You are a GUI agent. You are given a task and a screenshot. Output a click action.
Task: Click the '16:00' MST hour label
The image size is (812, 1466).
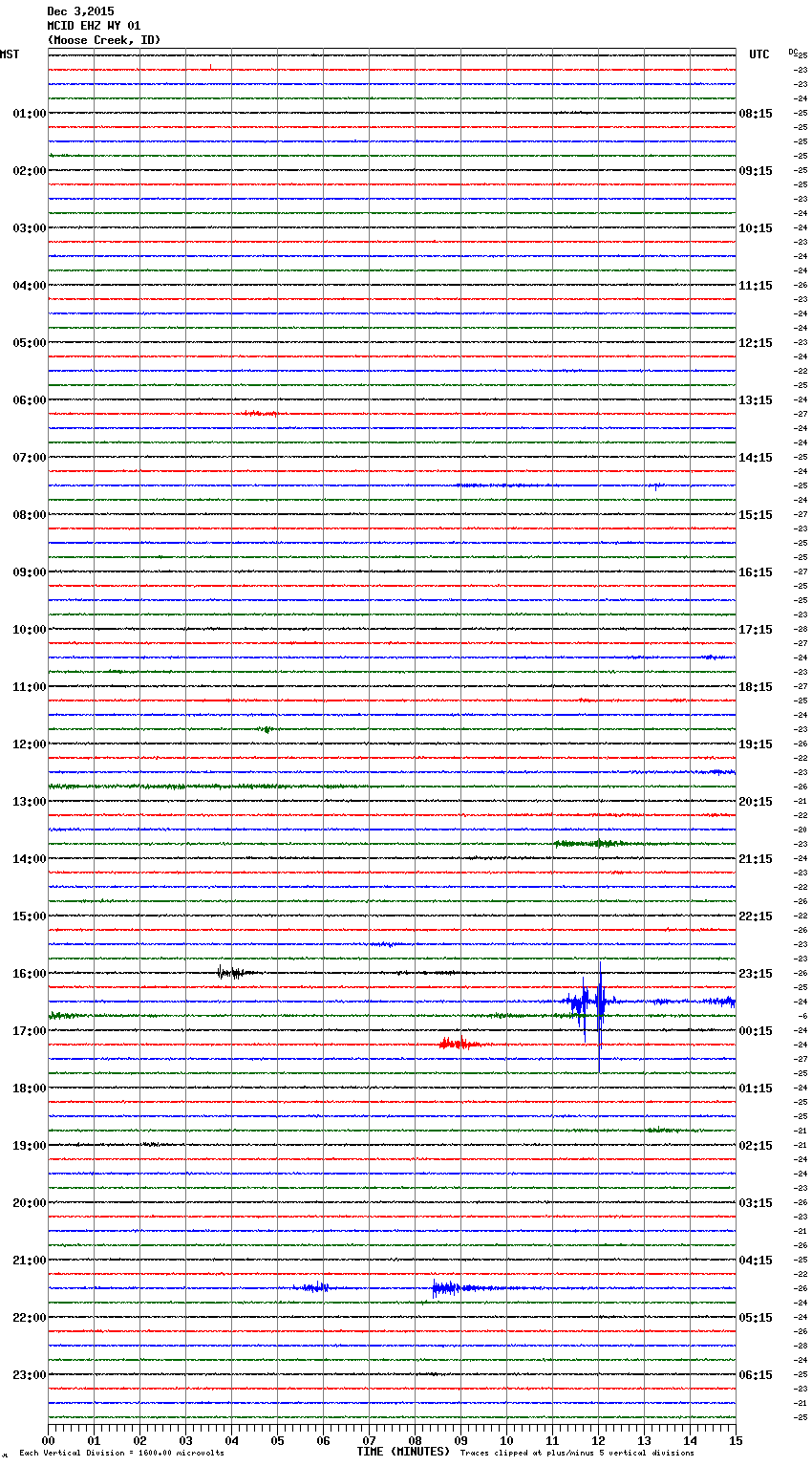click(30, 974)
